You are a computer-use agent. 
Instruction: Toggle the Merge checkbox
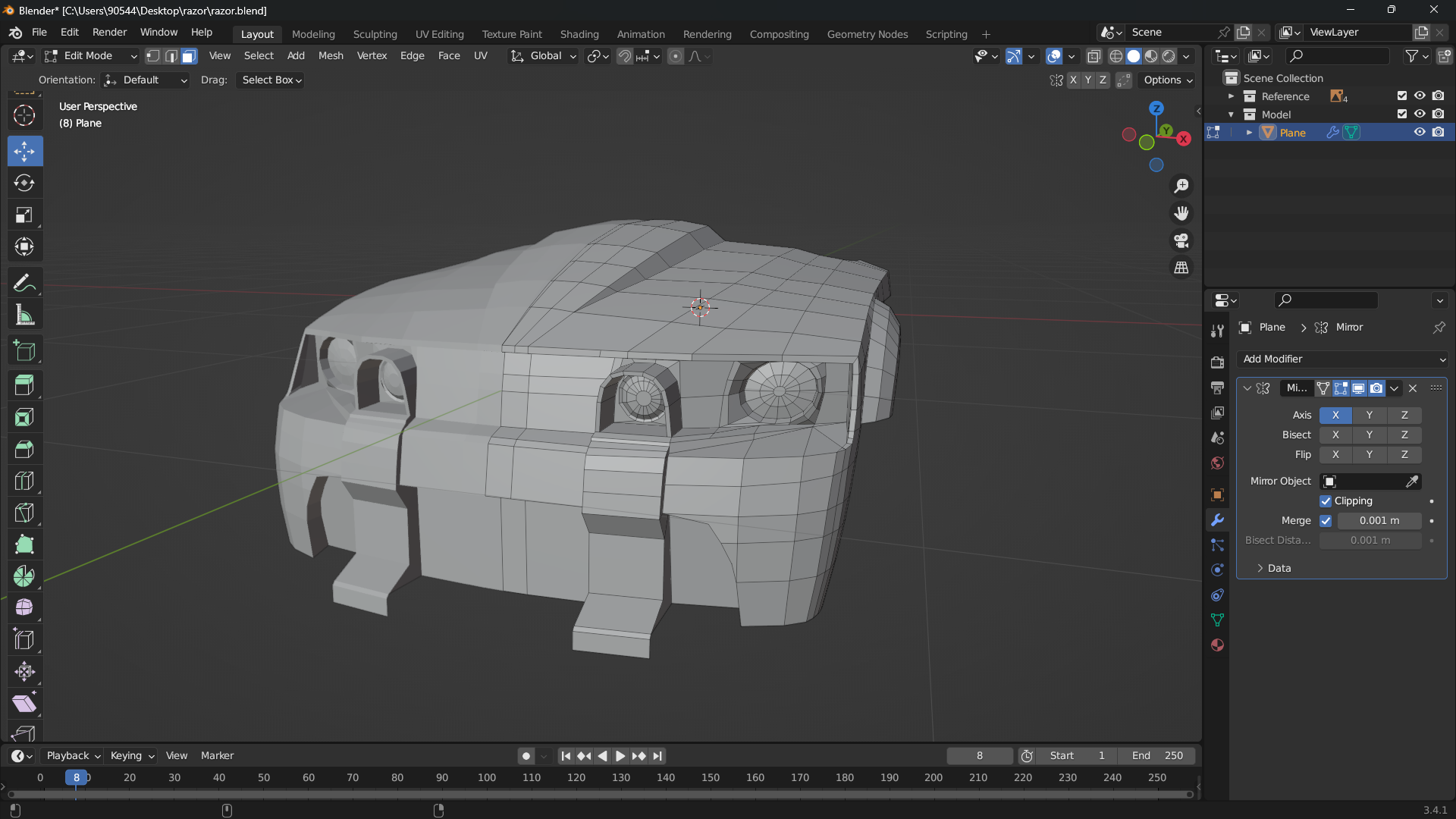(x=1326, y=521)
